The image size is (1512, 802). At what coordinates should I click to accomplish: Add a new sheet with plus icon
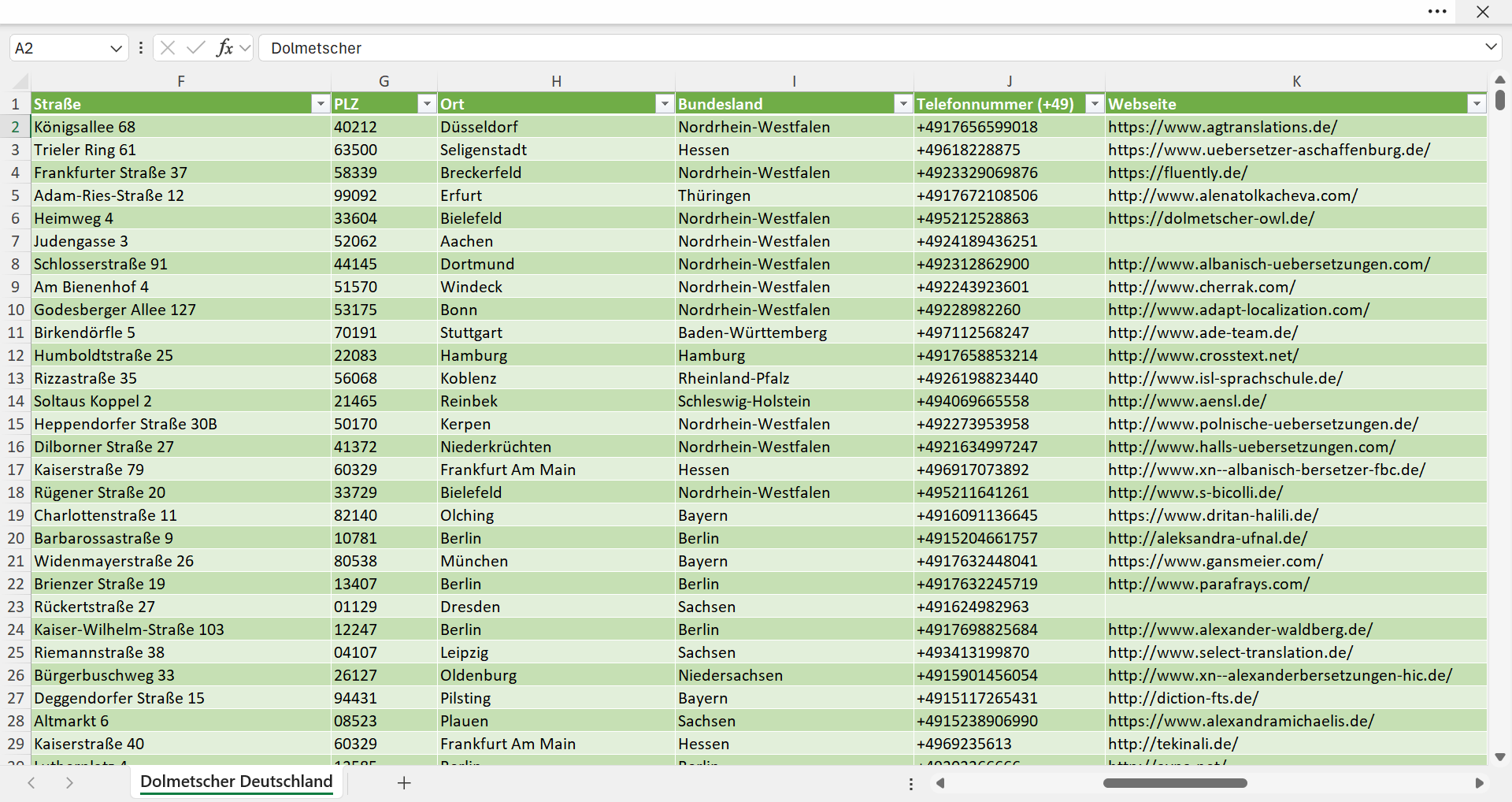click(404, 782)
